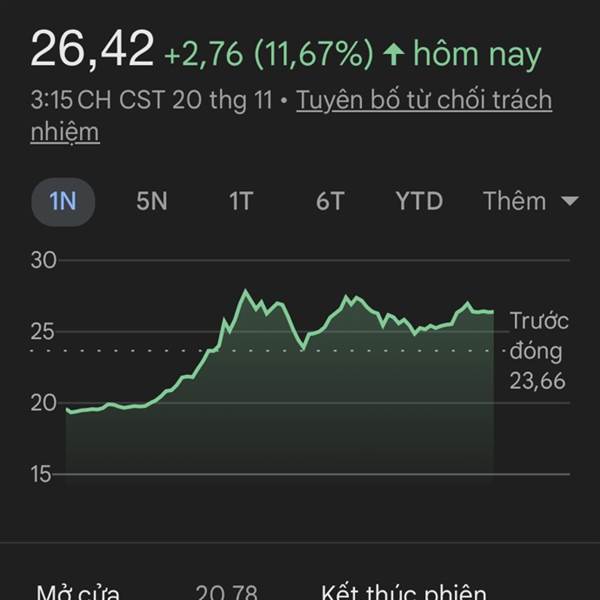Select the YTD range tab
Screen dimensions: 600x600
[x=419, y=201]
